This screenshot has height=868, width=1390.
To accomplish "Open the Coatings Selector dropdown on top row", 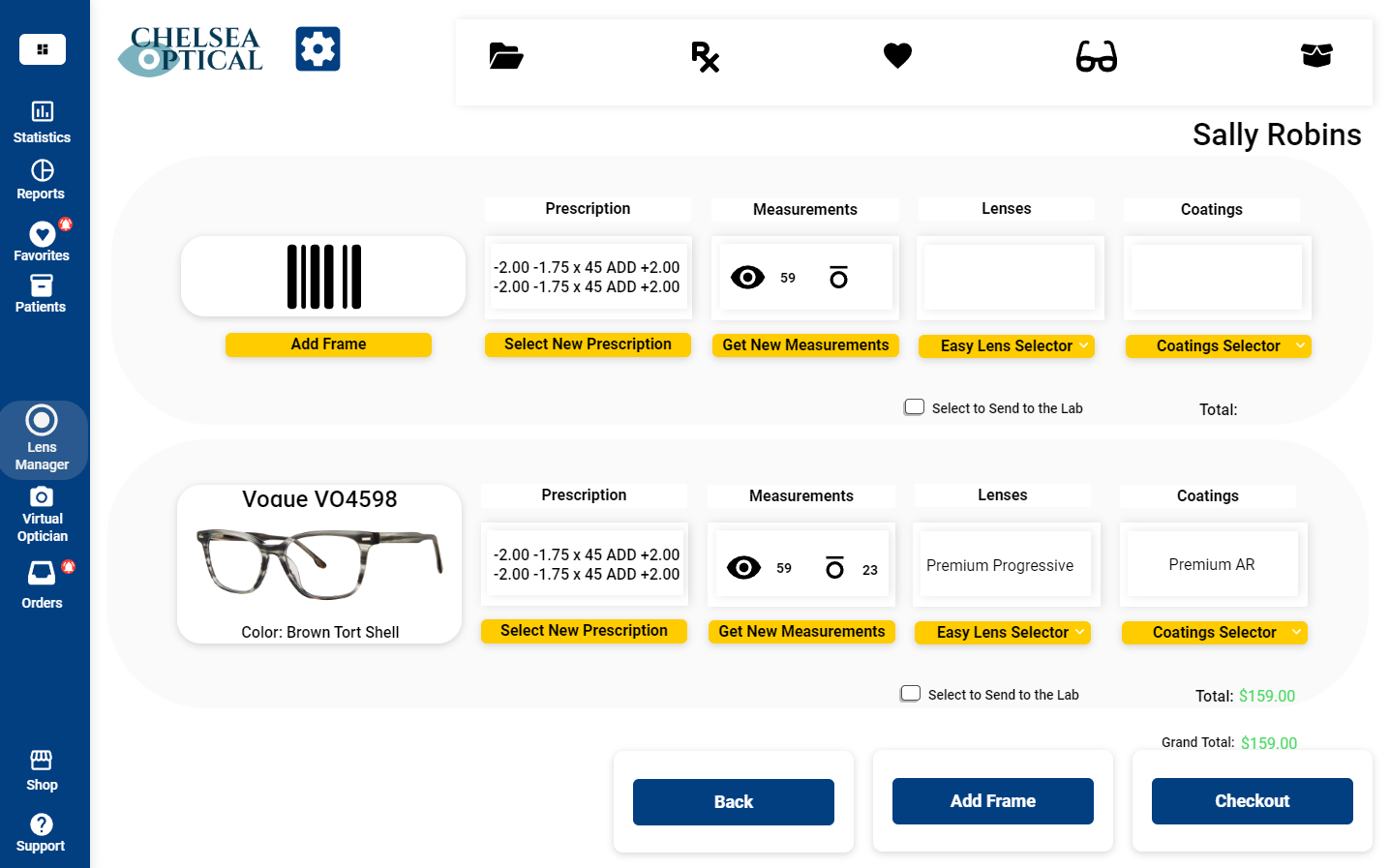I will [x=1218, y=345].
